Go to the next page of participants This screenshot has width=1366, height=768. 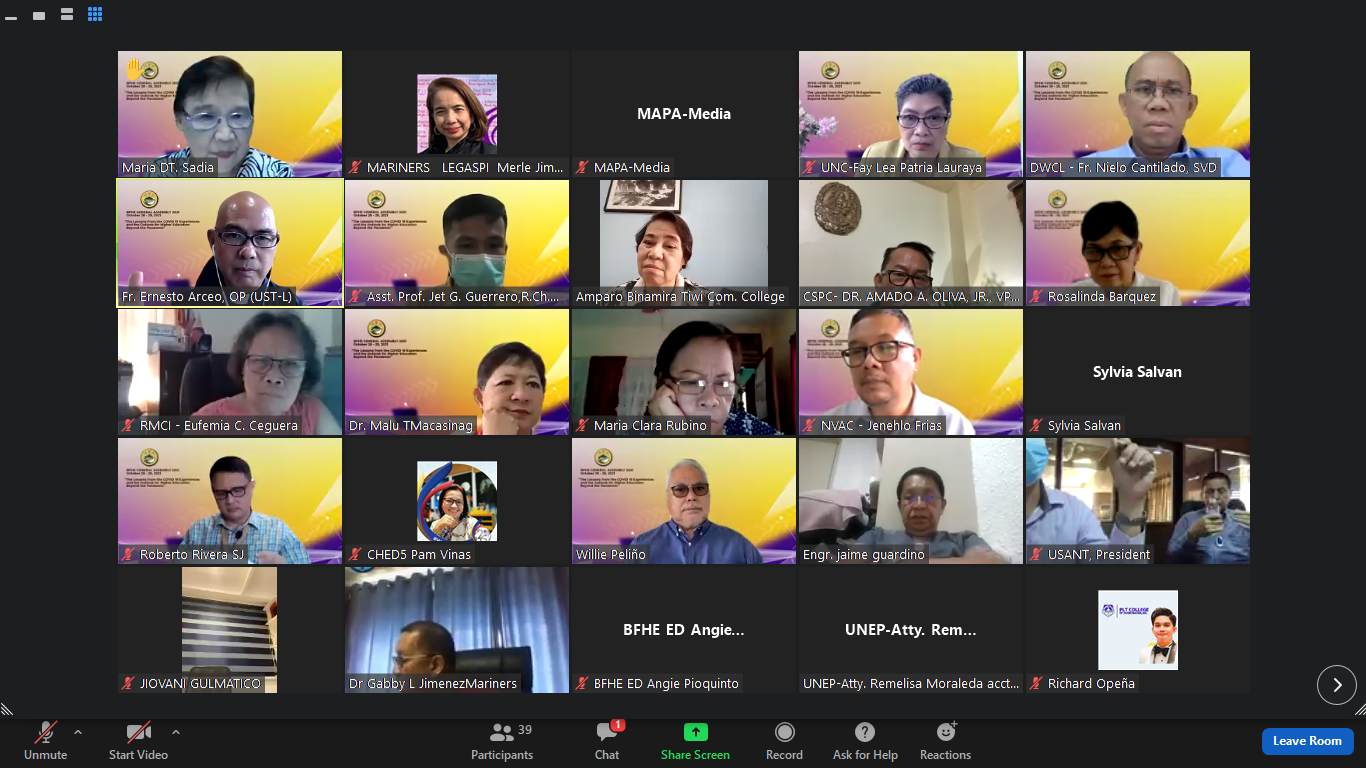click(x=1336, y=685)
